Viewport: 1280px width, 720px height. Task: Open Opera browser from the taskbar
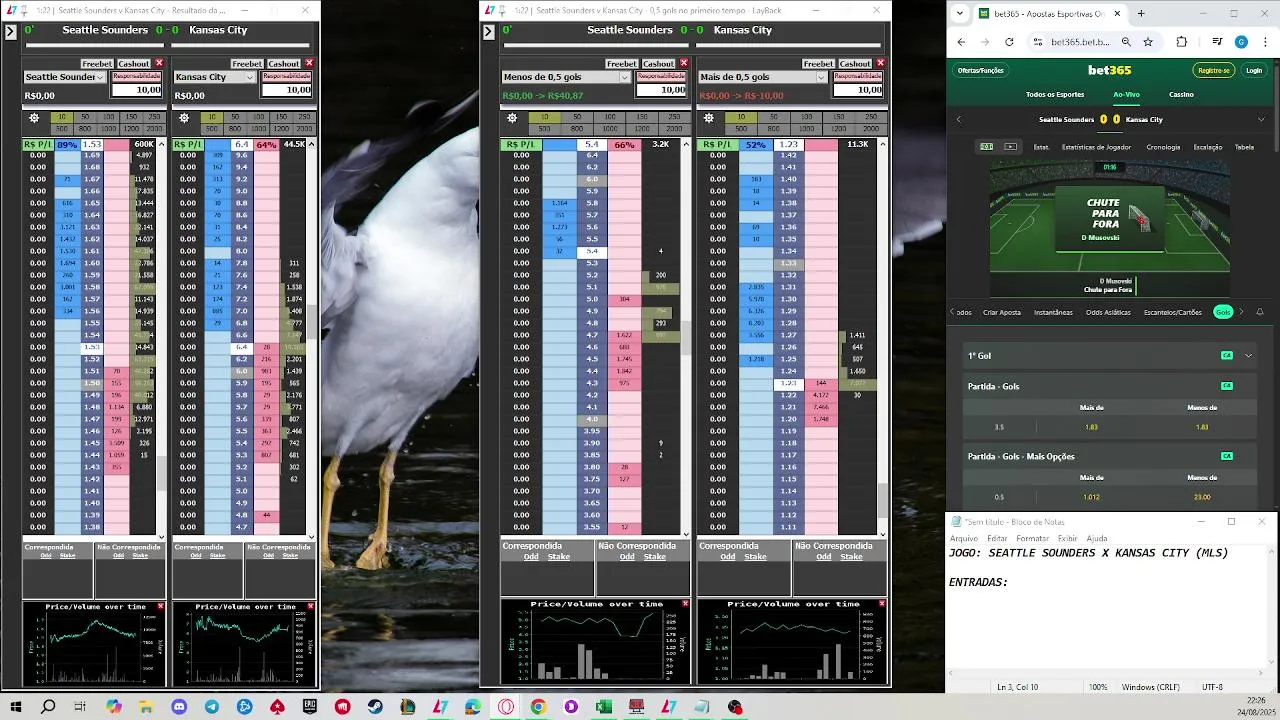(x=506, y=707)
